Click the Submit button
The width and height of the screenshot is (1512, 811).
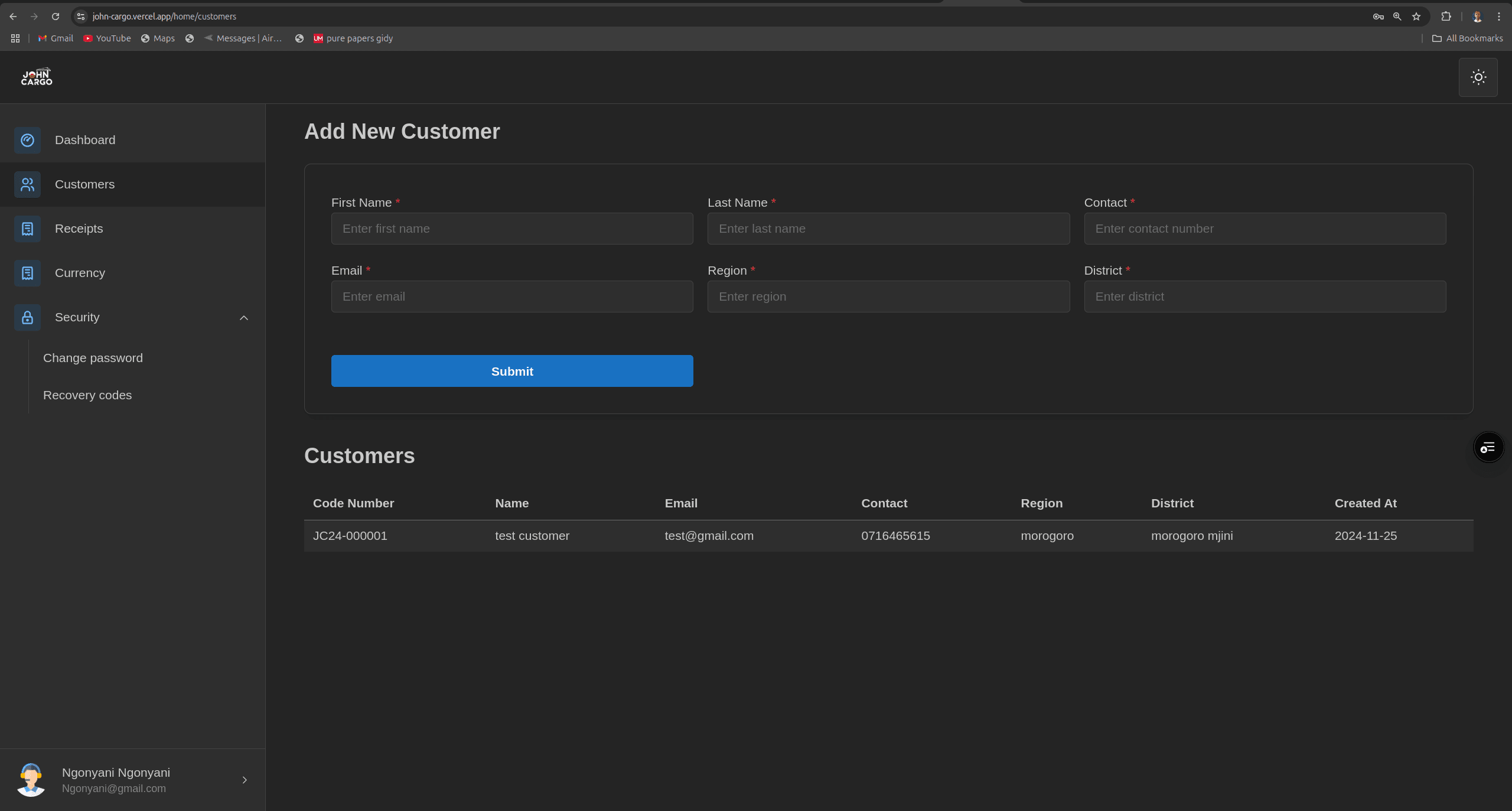(511, 371)
